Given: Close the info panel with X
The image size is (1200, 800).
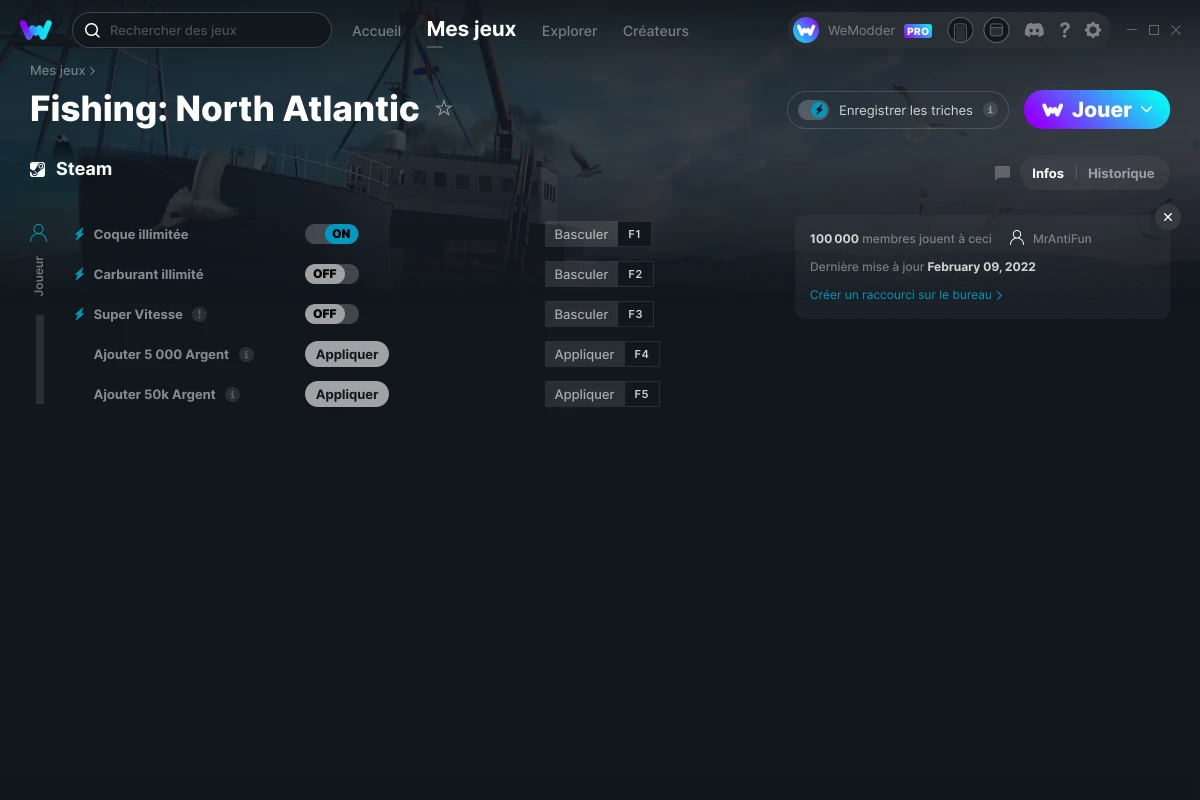Looking at the screenshot, I should [1167, 217].
